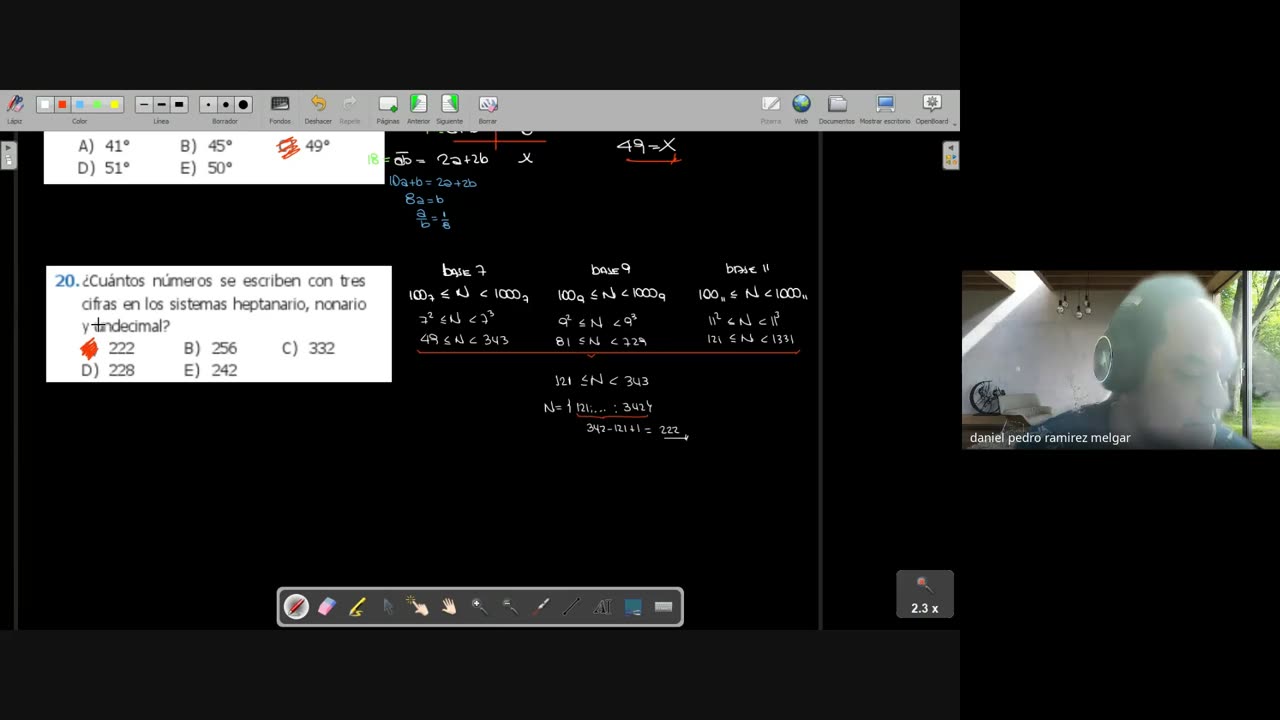Choose the medium eraser size
Viewport: 1280px width, 720px height.
tap(225, 104)
